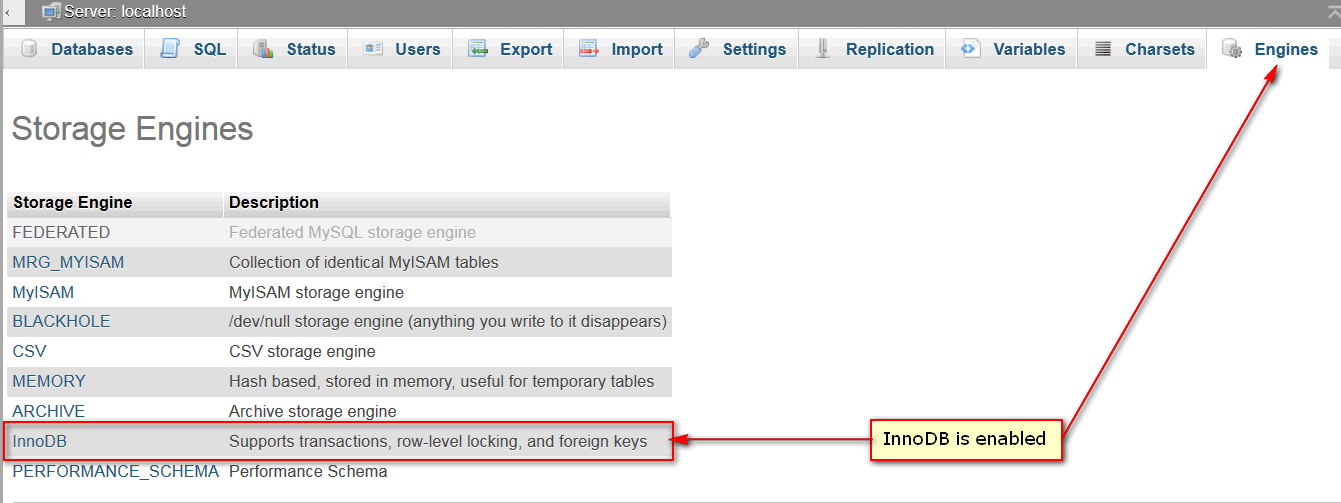The image size is (1341, 503).
Task: Open the MRG_MYISAM engine link
Action: click(x=68, y=262)
